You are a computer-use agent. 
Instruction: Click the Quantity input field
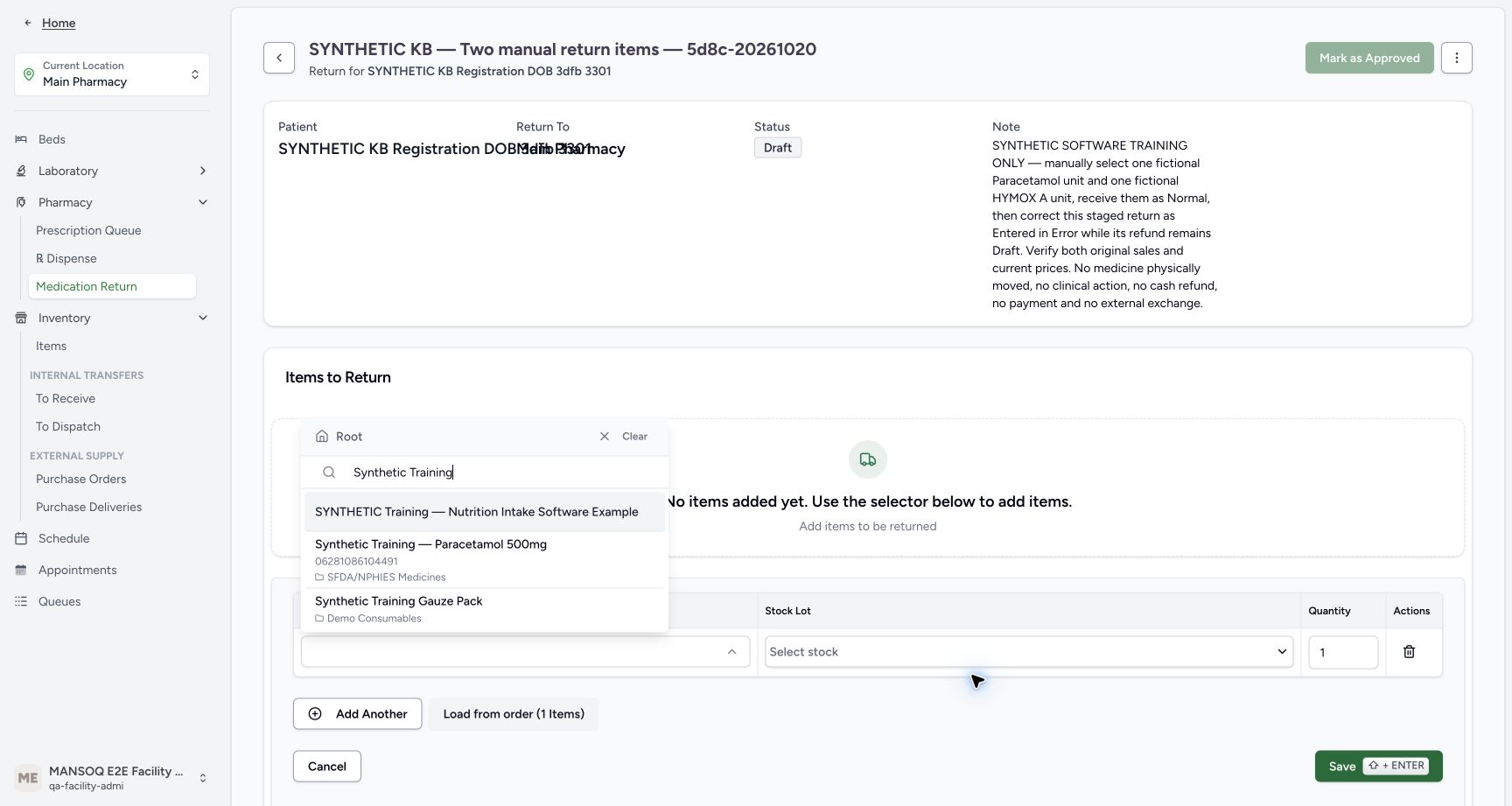click(1343, 652)
